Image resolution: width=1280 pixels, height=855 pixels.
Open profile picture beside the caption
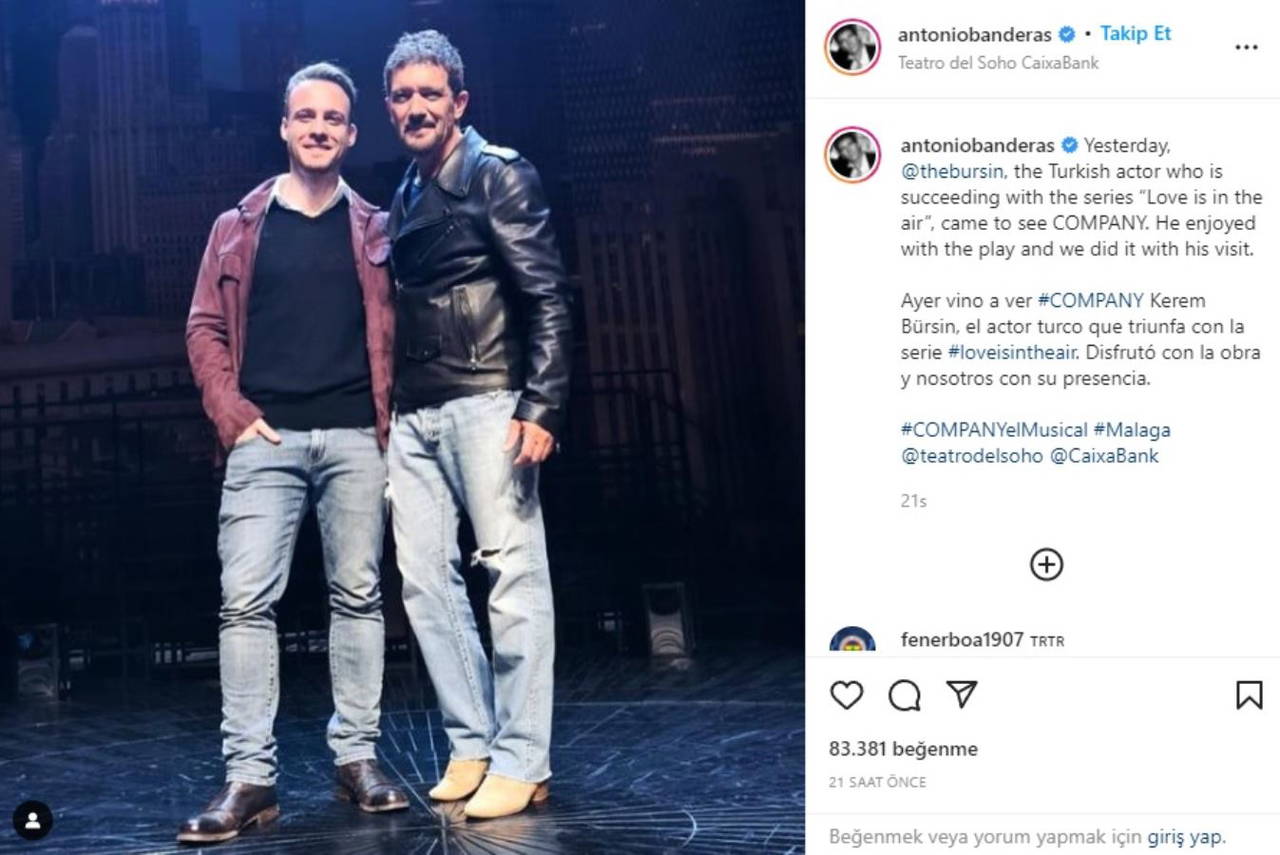[852, 155]
